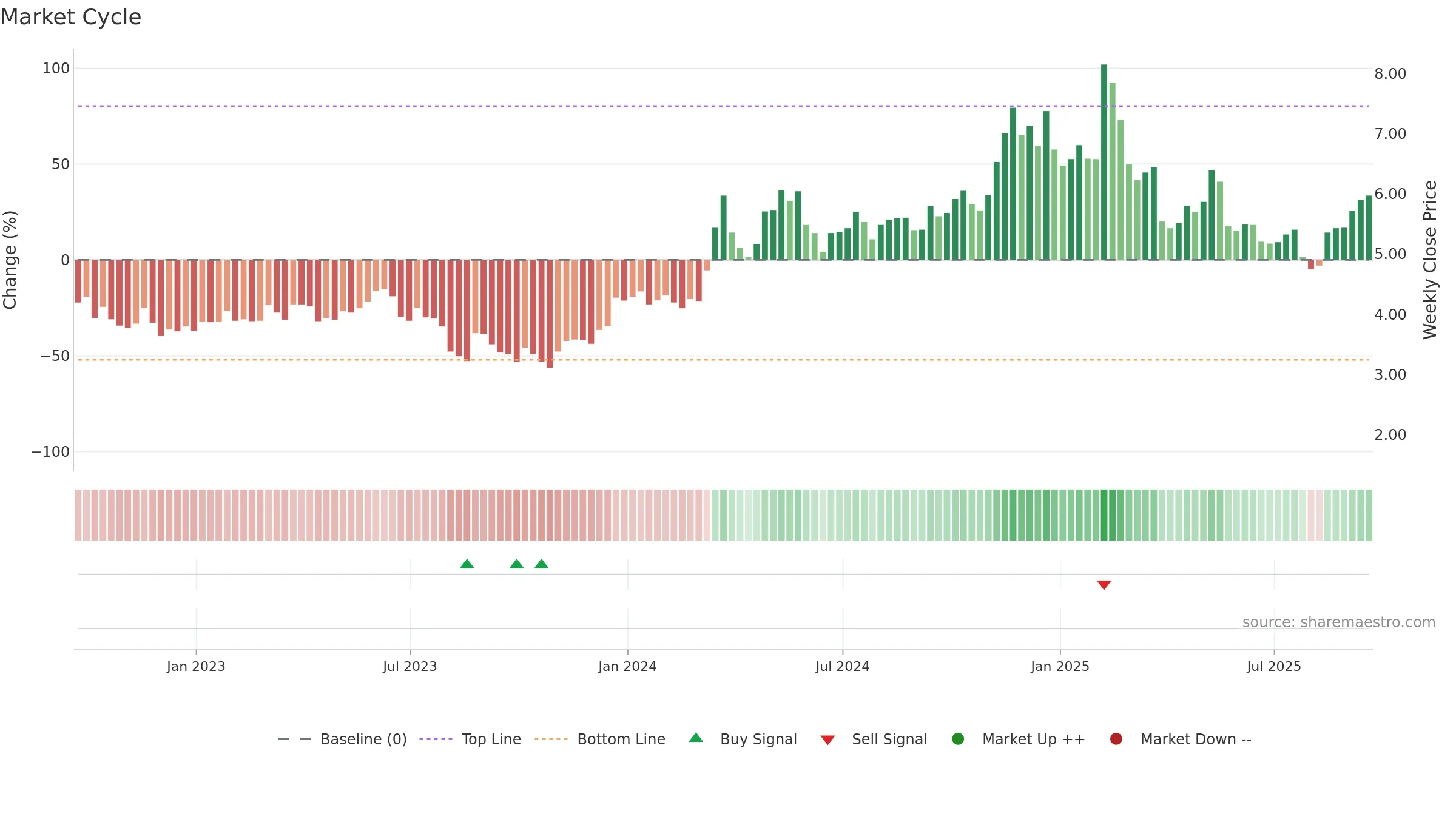Toggle the Bottom Line legend entry
Screen dimensions: 1456x819
click(x=600, y=739)
